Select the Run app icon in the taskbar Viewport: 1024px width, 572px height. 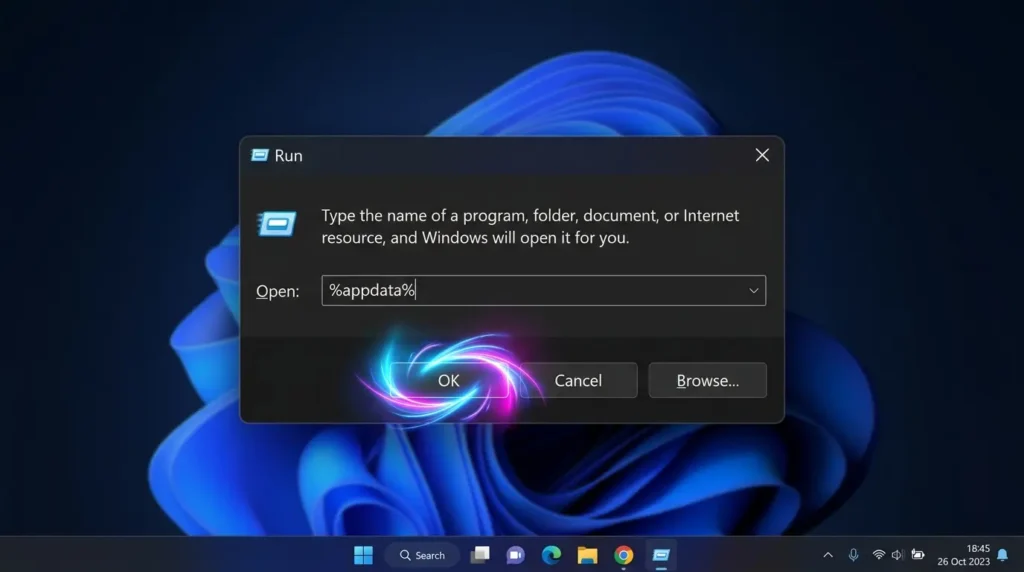point(661,555)
